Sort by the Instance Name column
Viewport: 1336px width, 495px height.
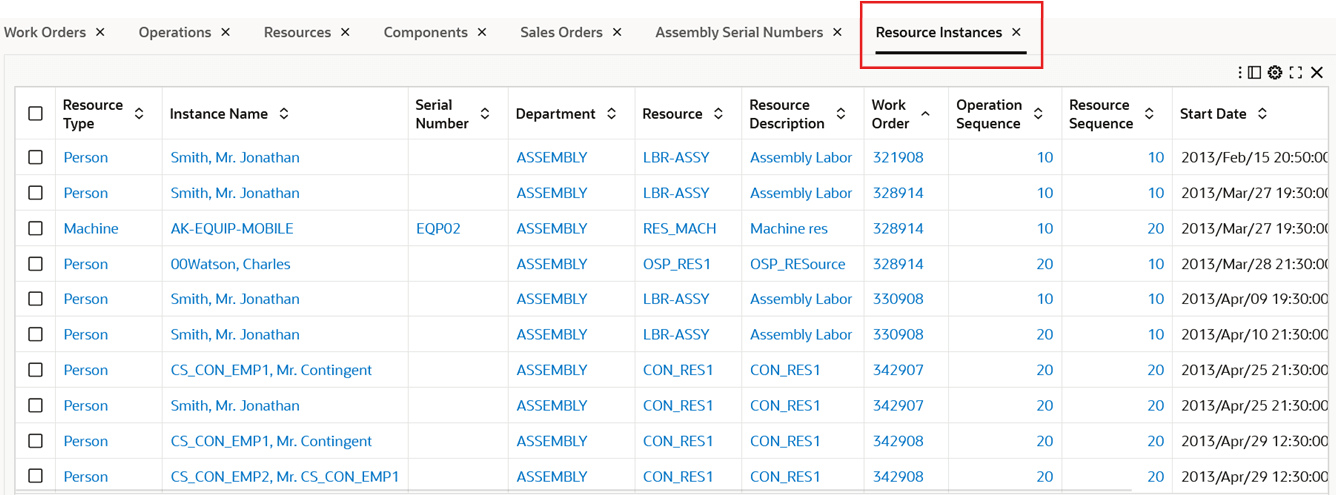(284, 114)
